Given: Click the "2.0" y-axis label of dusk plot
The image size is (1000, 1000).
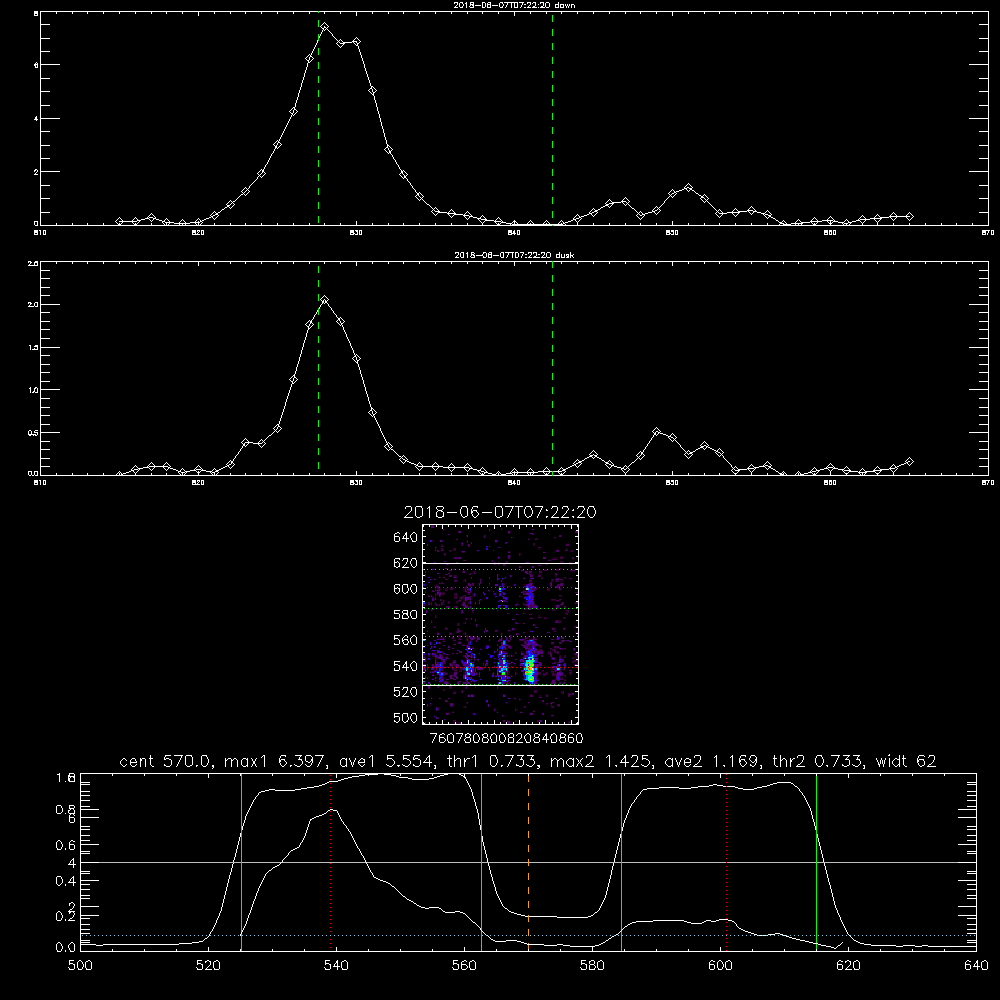Looking at the screenshot, I should 33,305.
